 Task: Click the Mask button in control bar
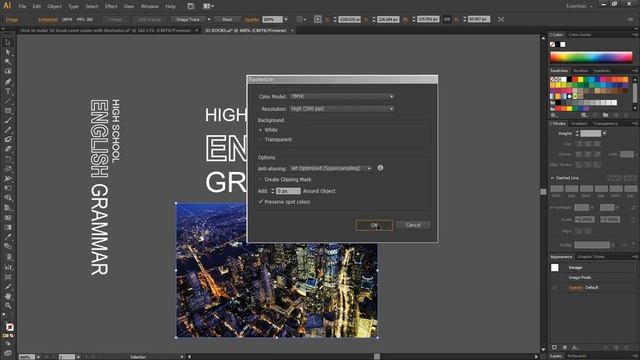pyautogui.click(x=227, y=19)
